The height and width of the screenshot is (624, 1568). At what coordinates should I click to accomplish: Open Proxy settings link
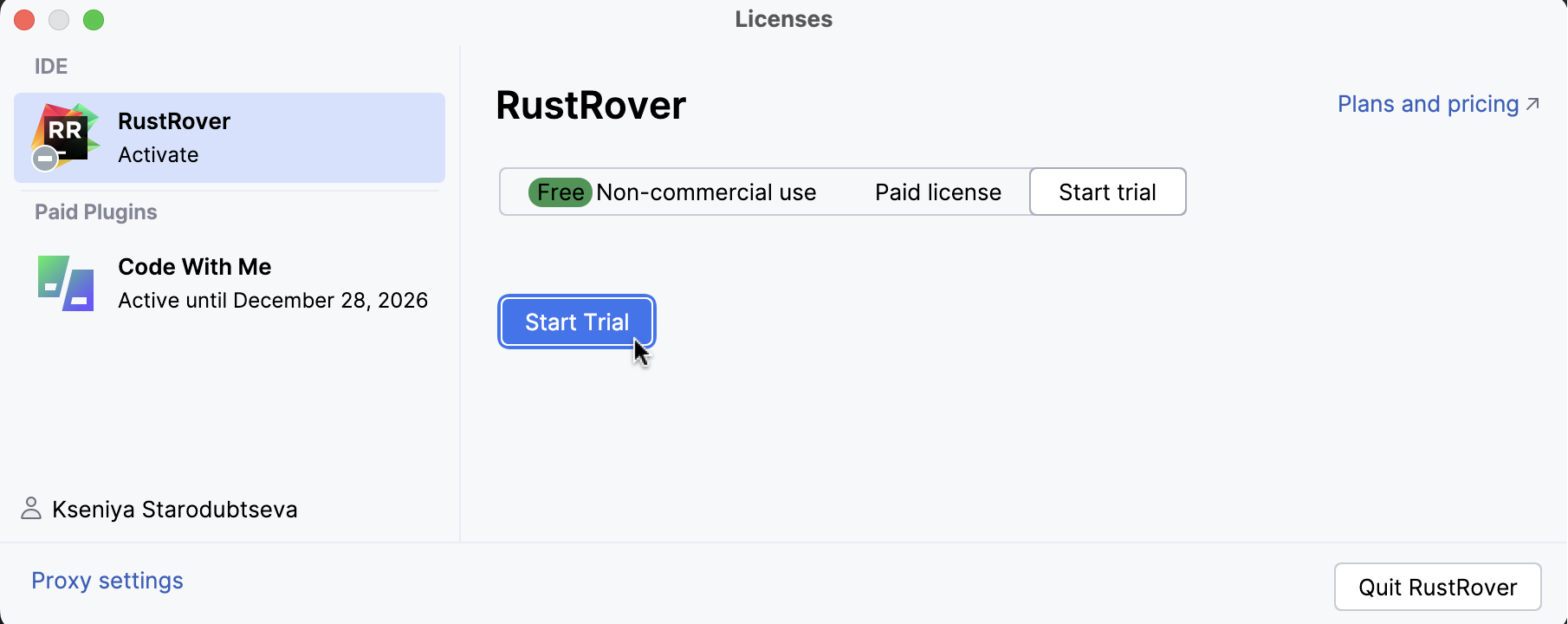[107, 581]
